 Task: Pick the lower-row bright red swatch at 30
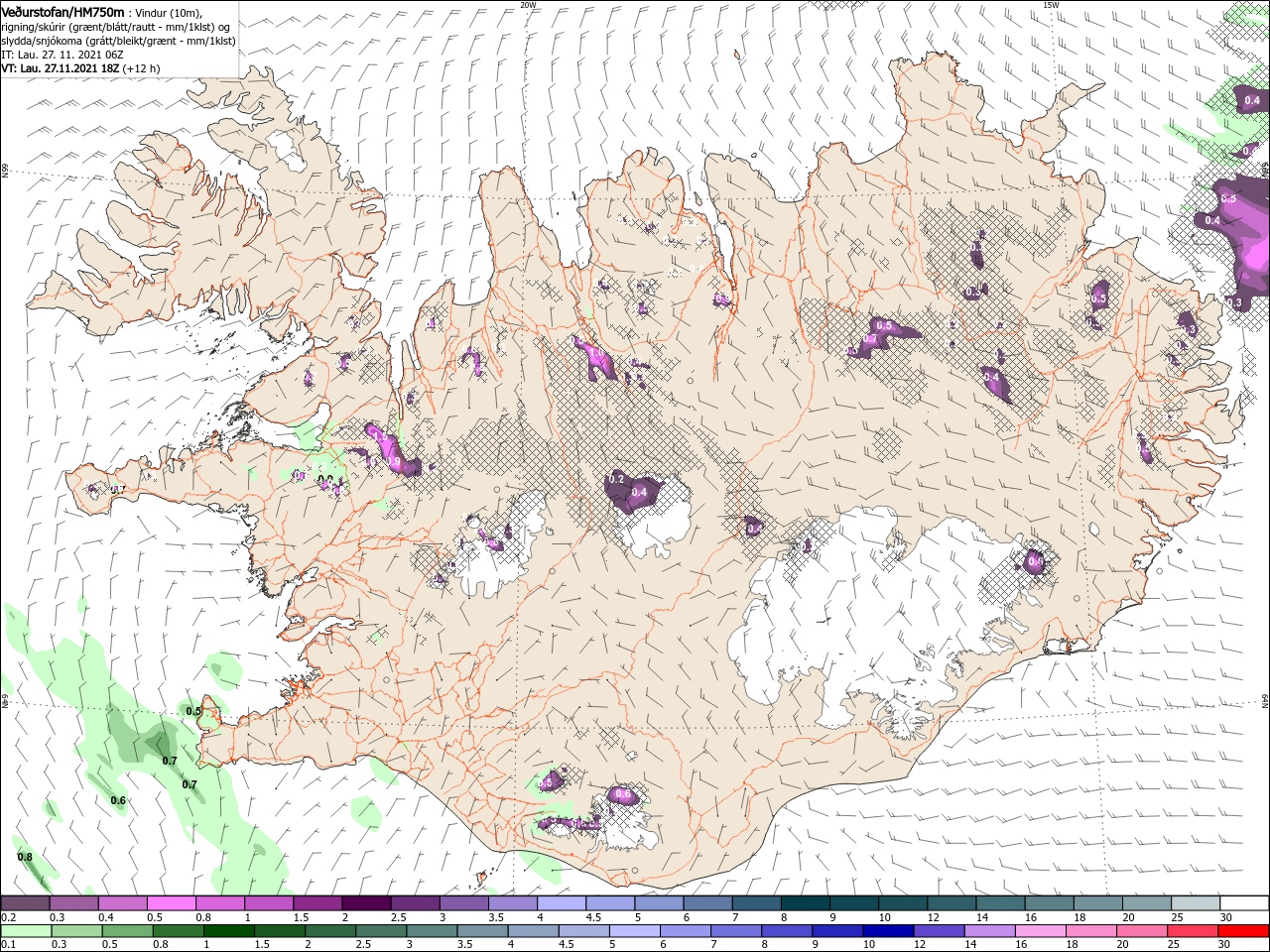click(1243, 931)
